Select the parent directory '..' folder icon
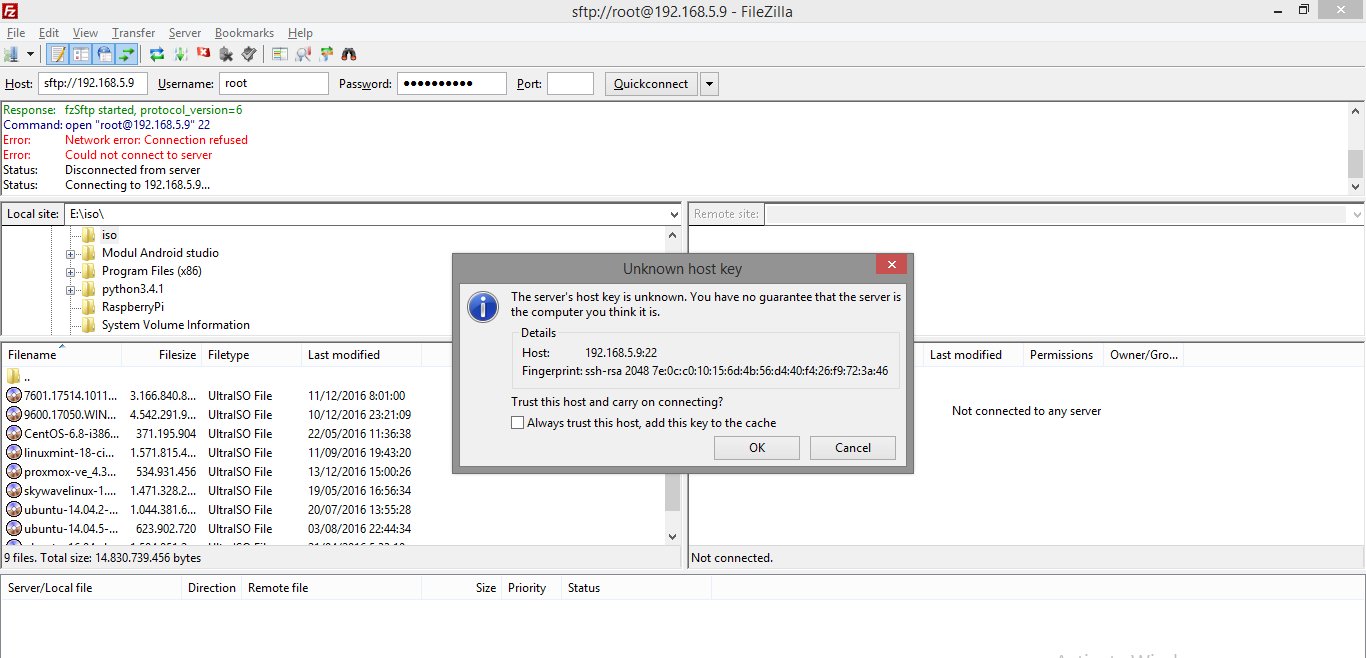Screen dimensions: 1366x658 tap(14, 377)
